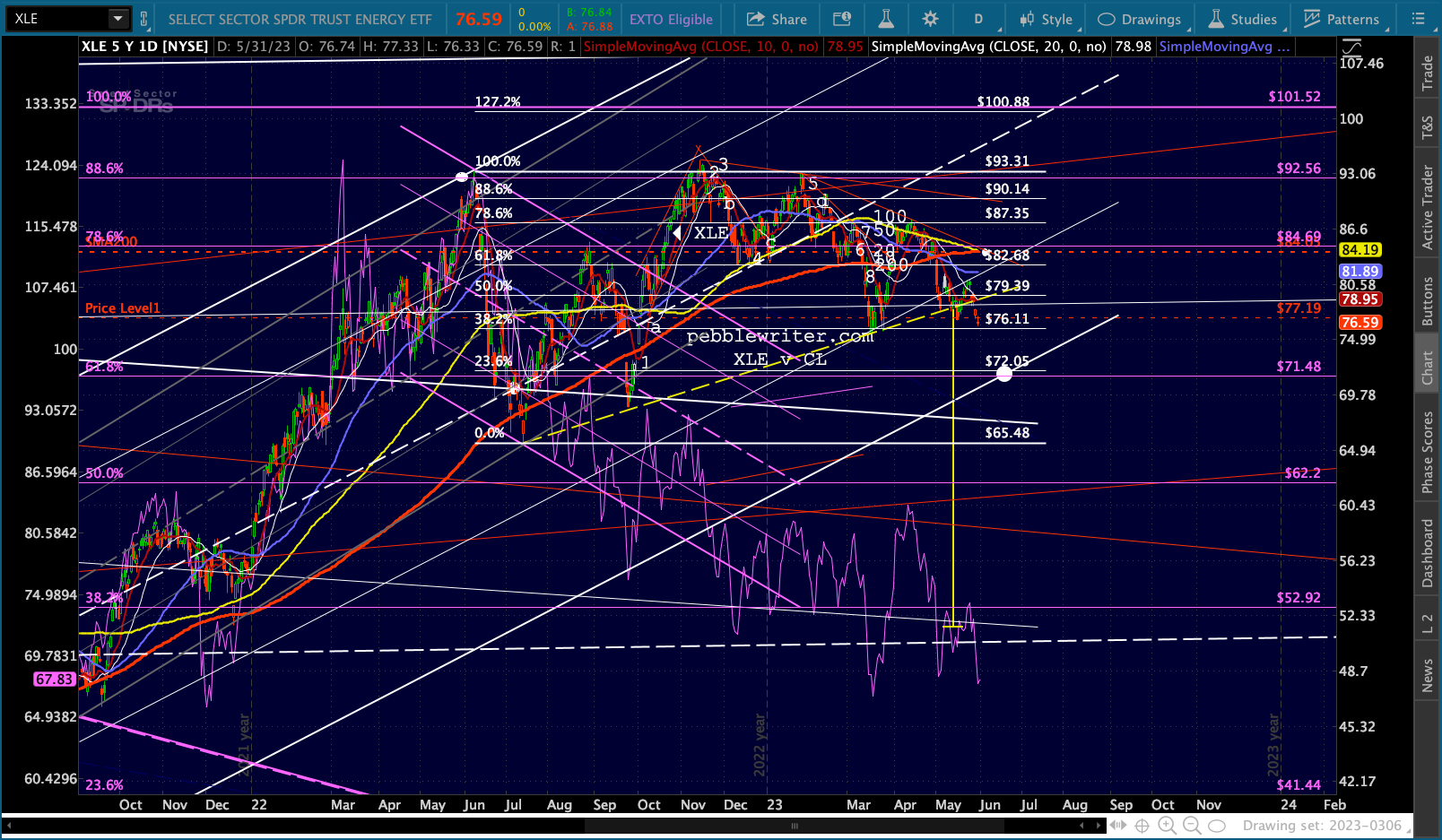Click the SELECT SECTOR SPDR TRUST ENERGY ETF name
This screenshot has height=840, width=1442.
(300, 20)
